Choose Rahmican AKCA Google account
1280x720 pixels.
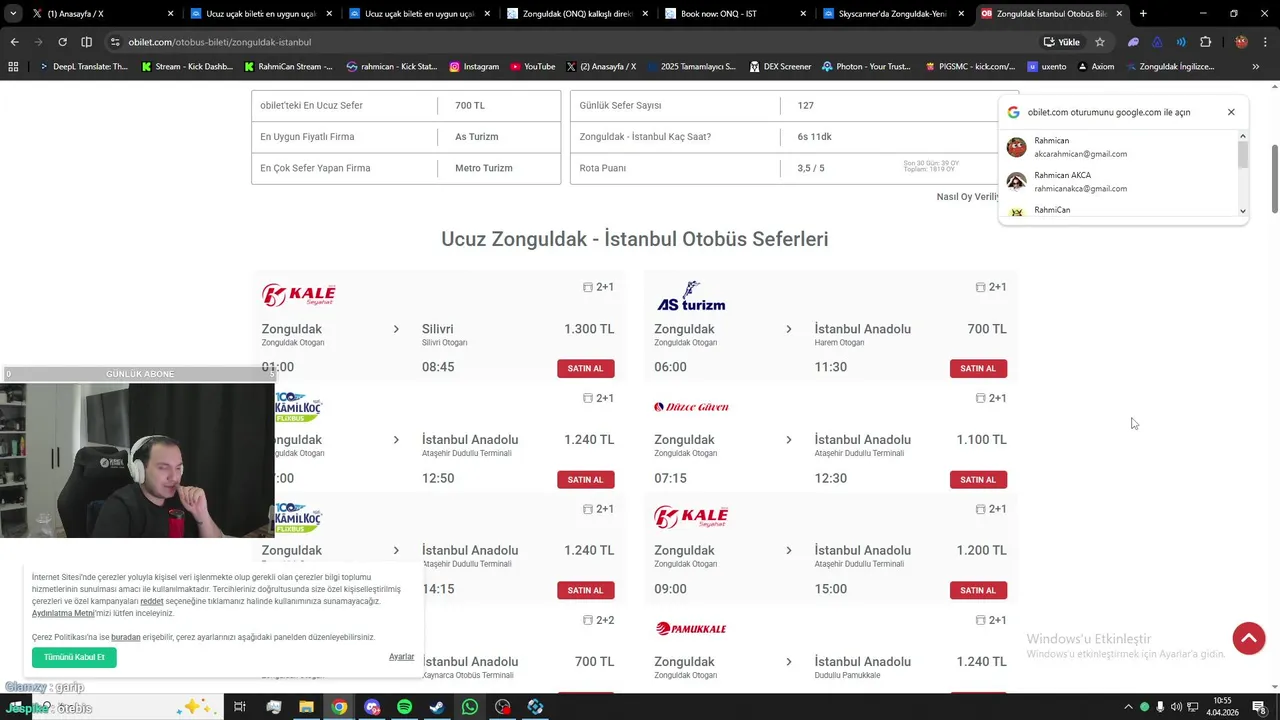1120,181
